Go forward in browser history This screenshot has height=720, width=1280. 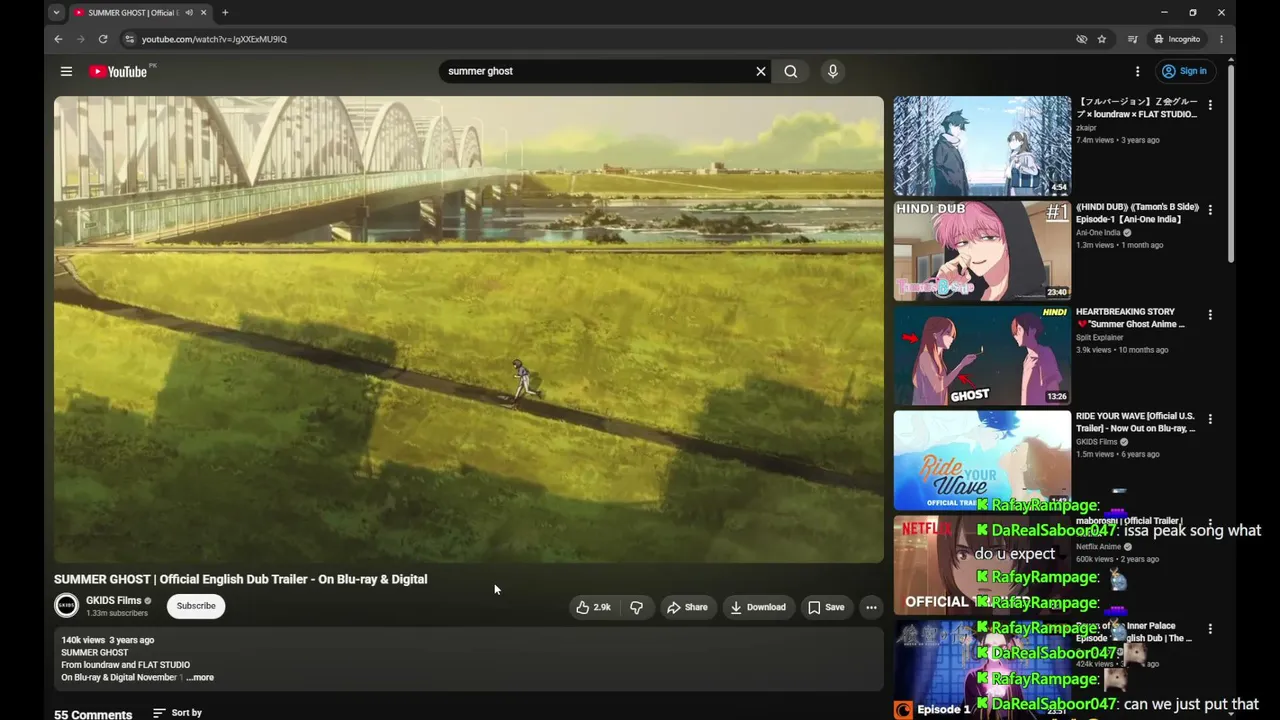pyautogui.click(x=81, y=39)
